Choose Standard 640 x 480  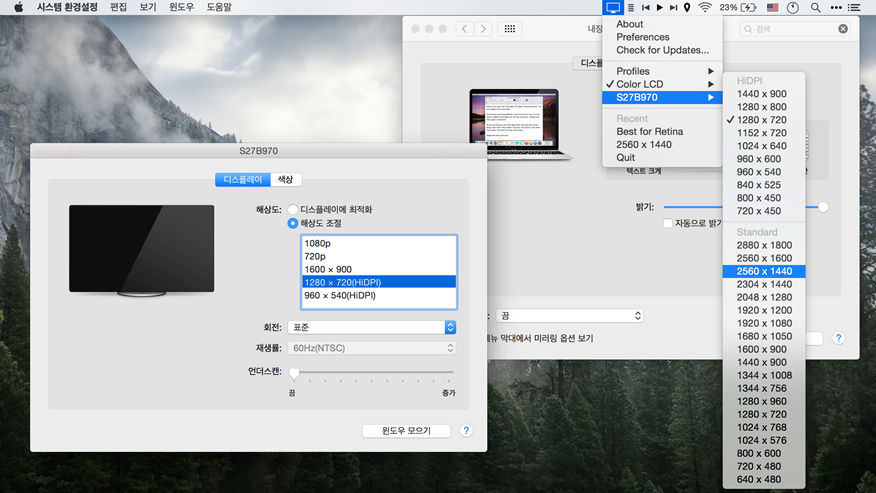tap(764, 479)
